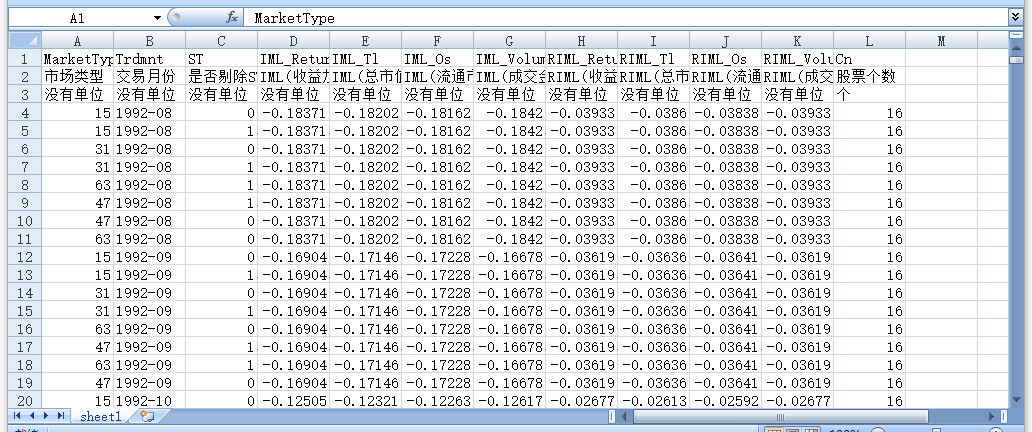
Task: Expand the formula bar with the chevron
Action: click(x=1016, y=18)
